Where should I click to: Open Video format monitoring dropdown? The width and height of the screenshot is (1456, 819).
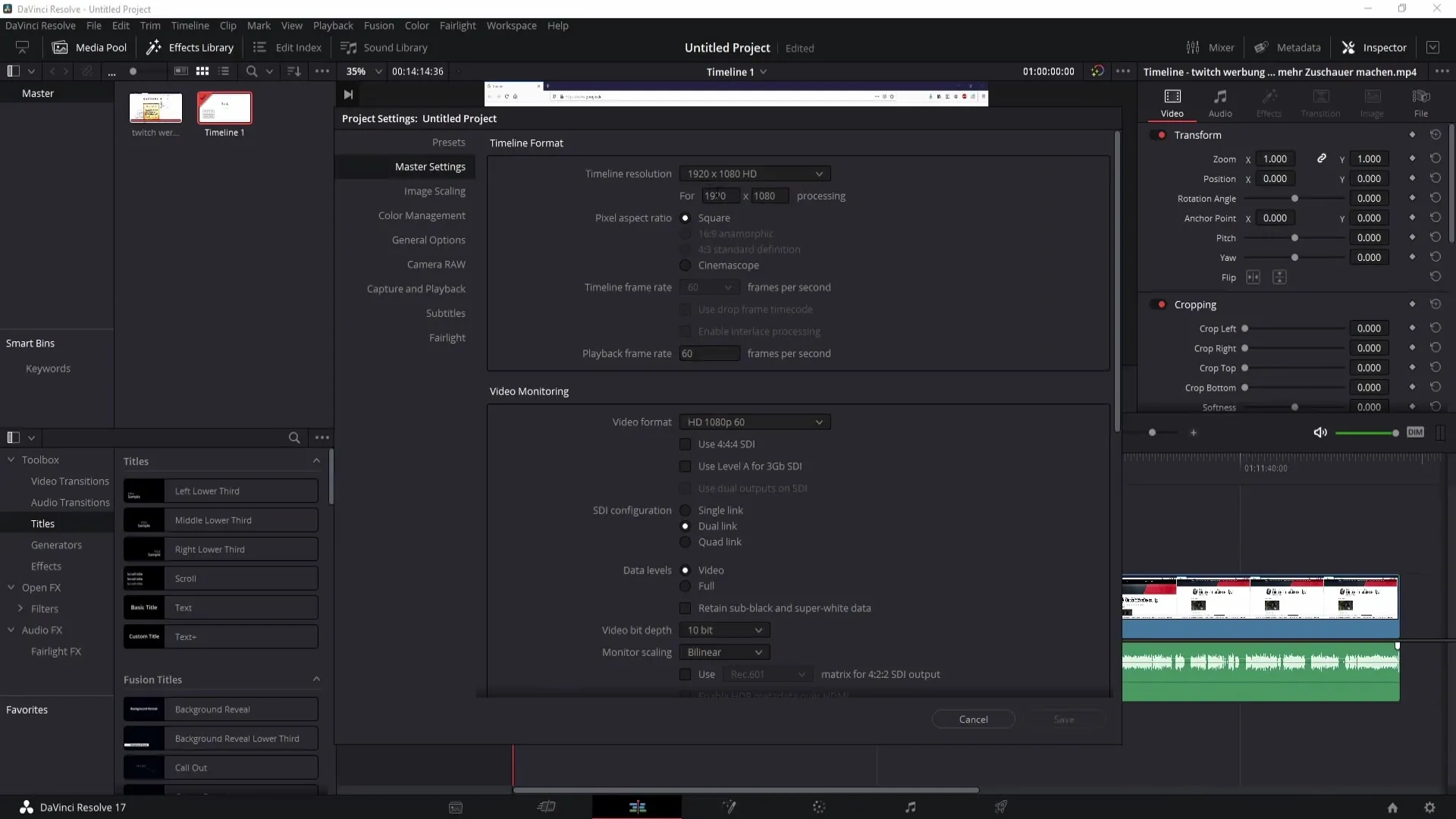click(752, 421)
